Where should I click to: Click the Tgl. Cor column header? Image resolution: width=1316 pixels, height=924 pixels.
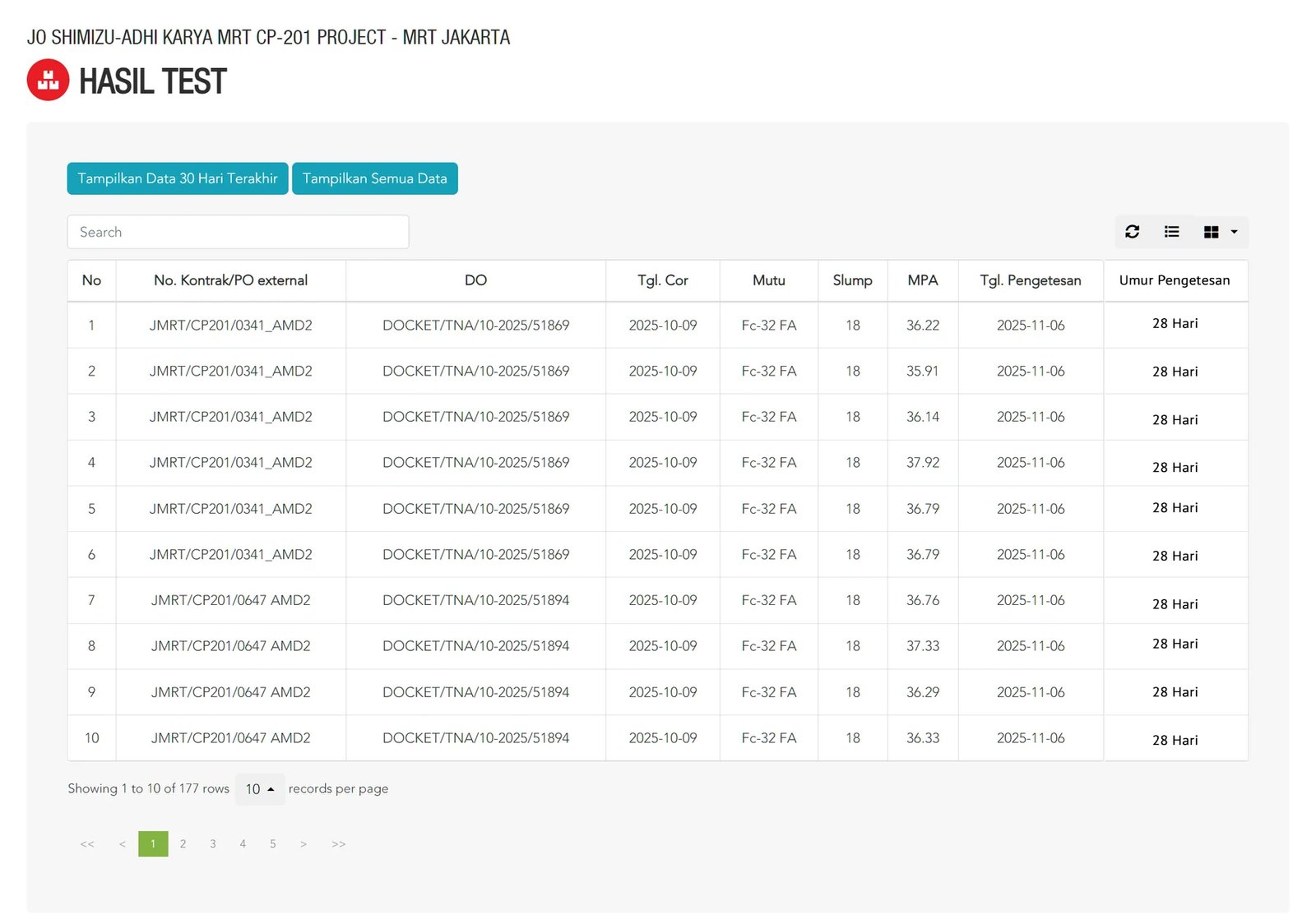coord(662,280)
